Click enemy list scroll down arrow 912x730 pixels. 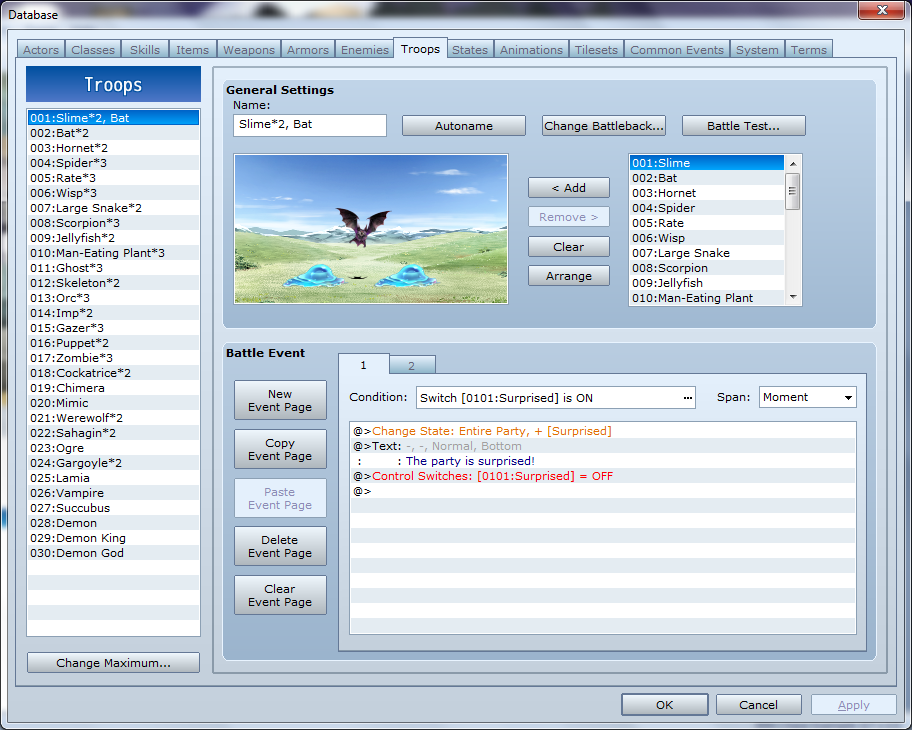(793, 297)
